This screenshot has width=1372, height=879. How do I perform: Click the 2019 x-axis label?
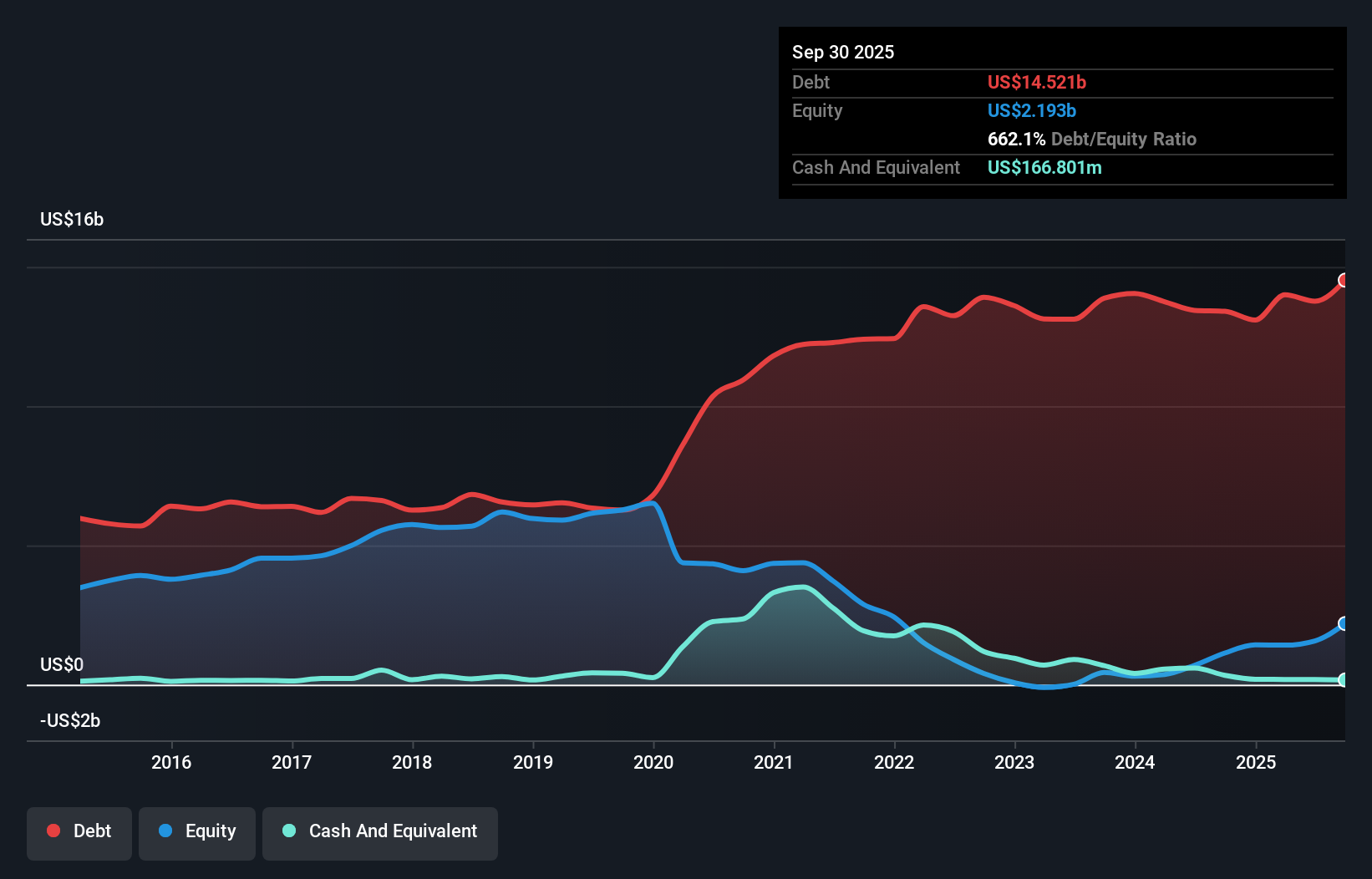[x=533, y=762]
